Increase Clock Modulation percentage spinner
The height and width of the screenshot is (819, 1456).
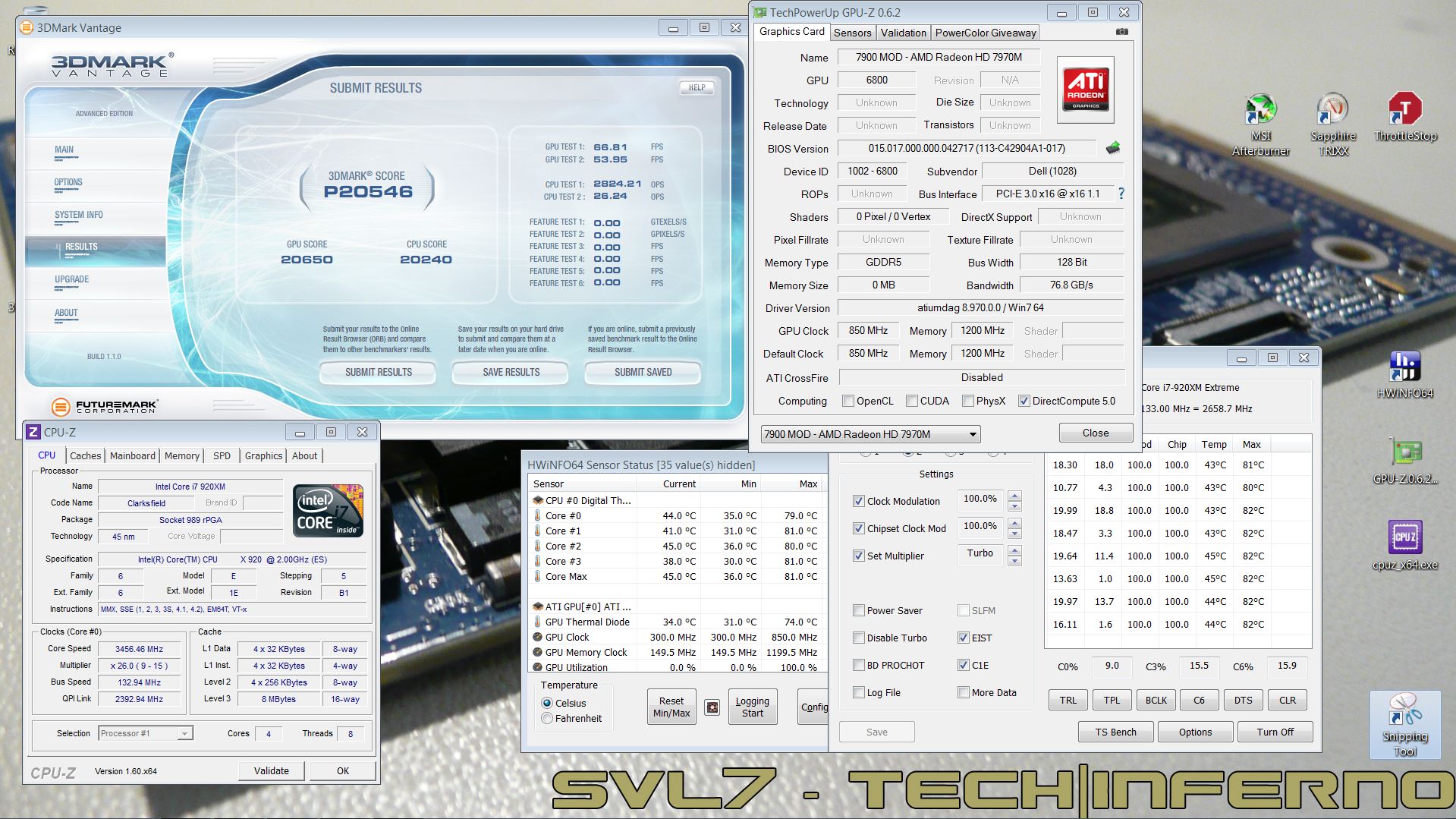click(x=1014, y=496)
